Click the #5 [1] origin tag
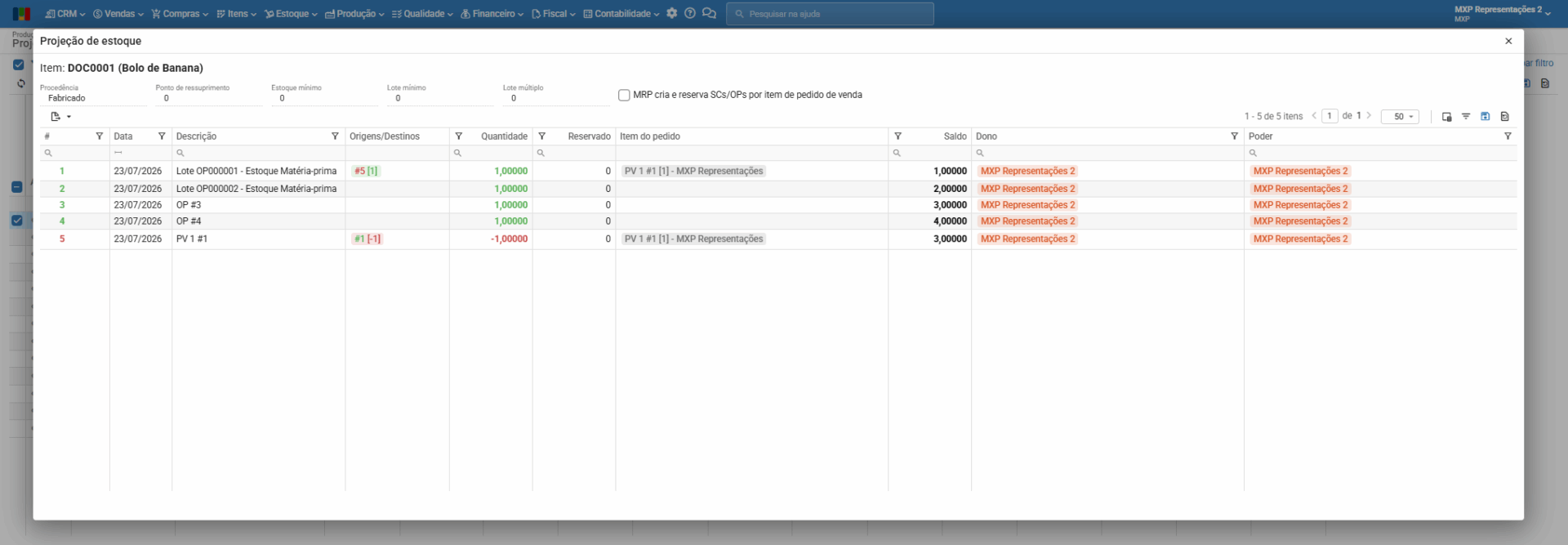This screenshot has width=1568, height=545. pyautogui.click(x=366, y=171)
